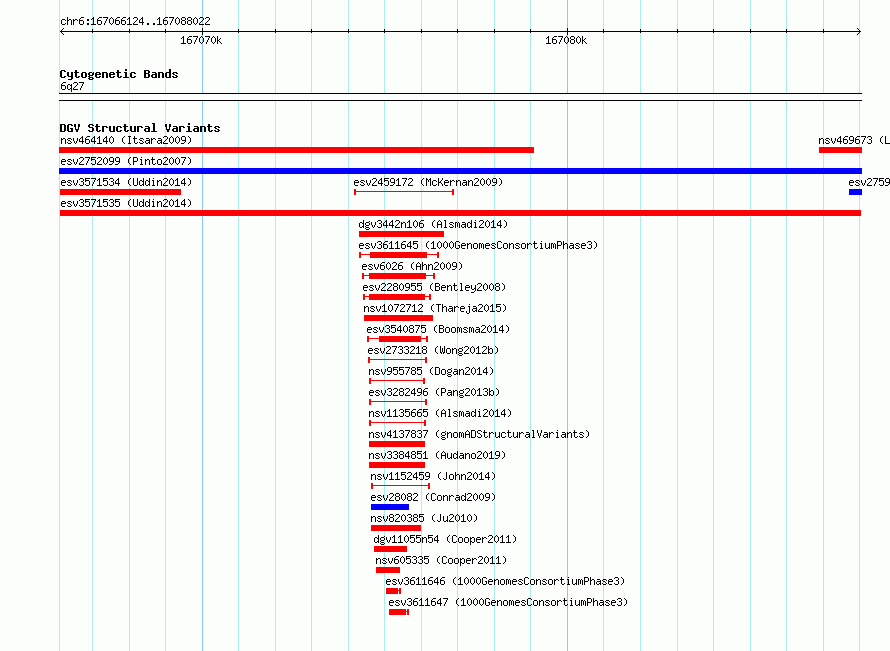Open the dgv3442n106 (Alsmadi2014) label
The height and width of the screenshot is (651, 890).
433,224
